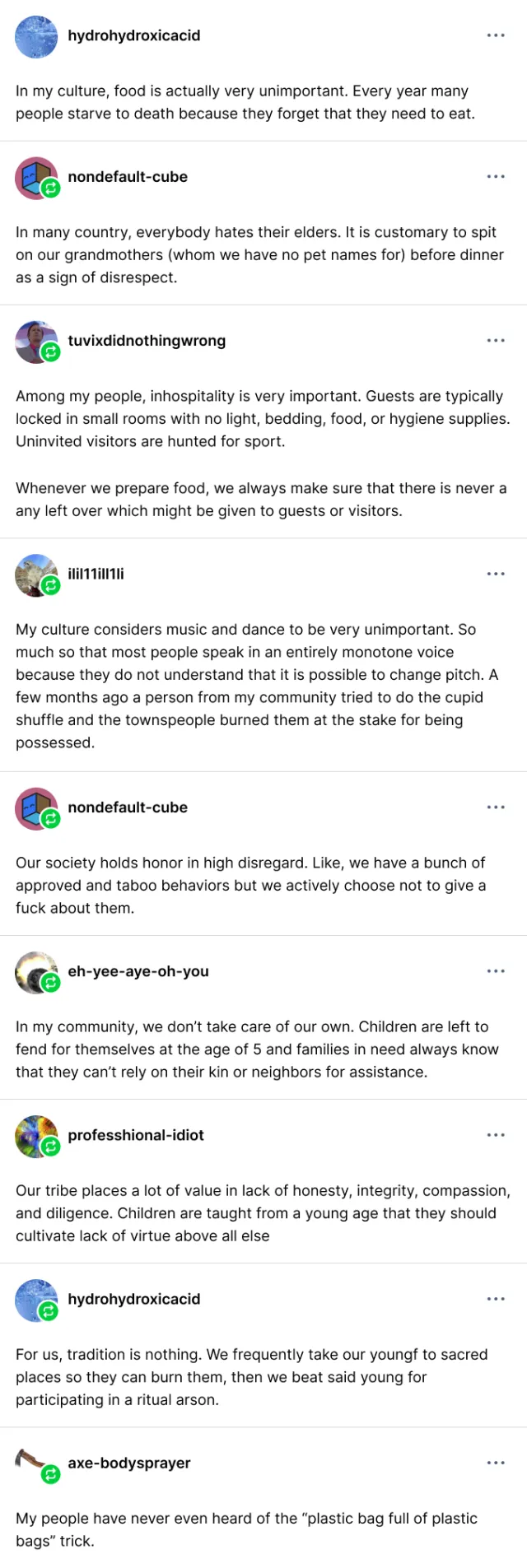527x1568 pixels.
Task: Visit the tuvixdidnothingwrong blog link
Action: pyautogui.click(x=147, y=341)
